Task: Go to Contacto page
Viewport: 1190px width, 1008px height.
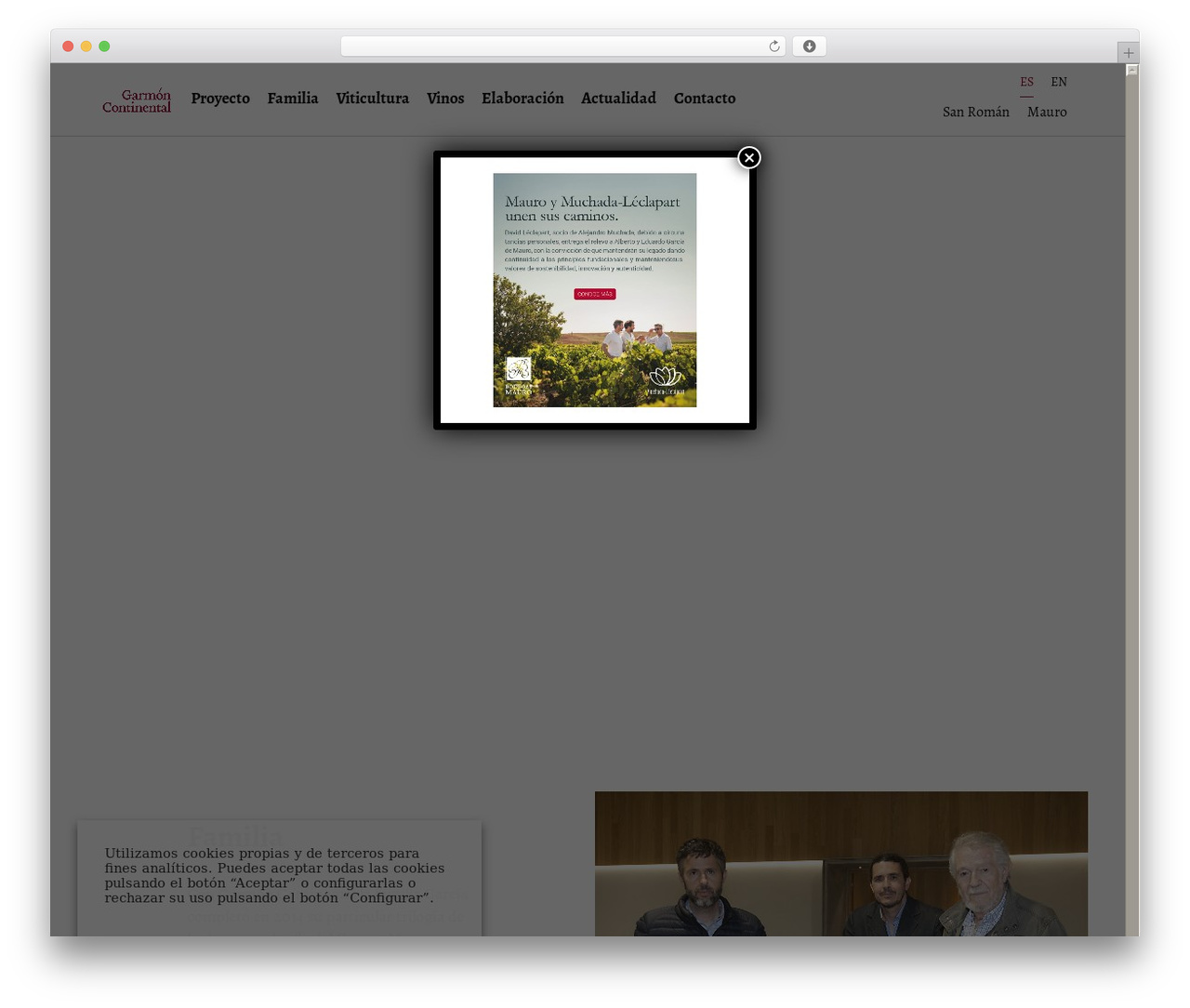Action: (x=705, y=99)
